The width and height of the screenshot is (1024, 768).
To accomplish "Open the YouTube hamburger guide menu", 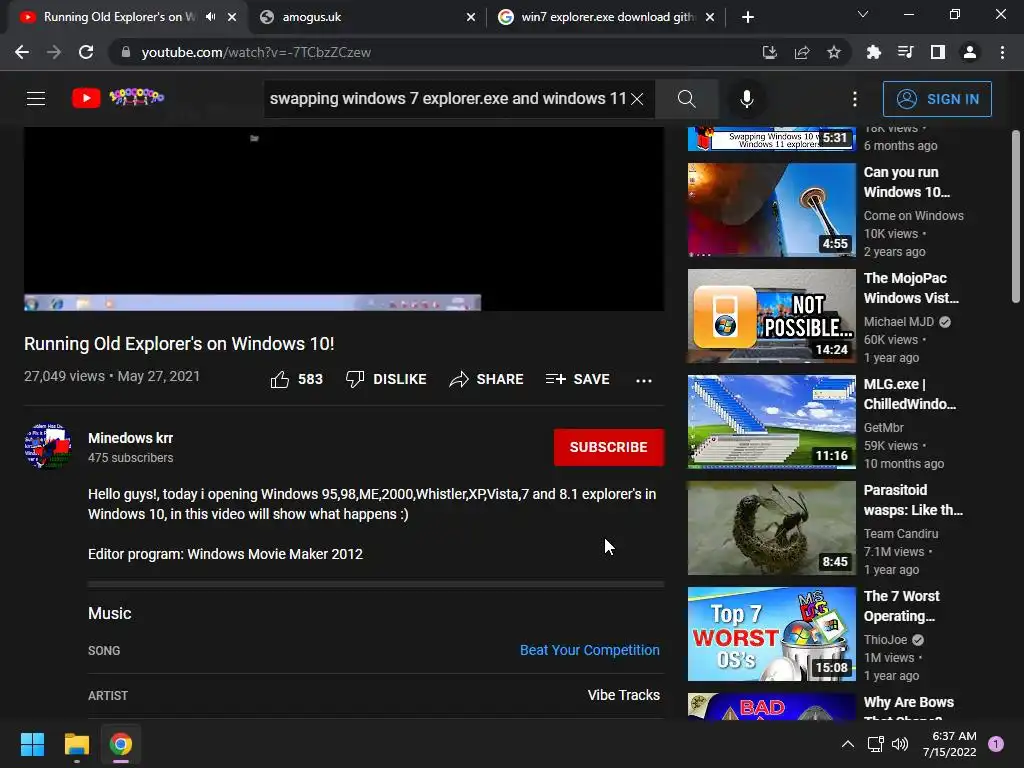I will tap(36, 99).
